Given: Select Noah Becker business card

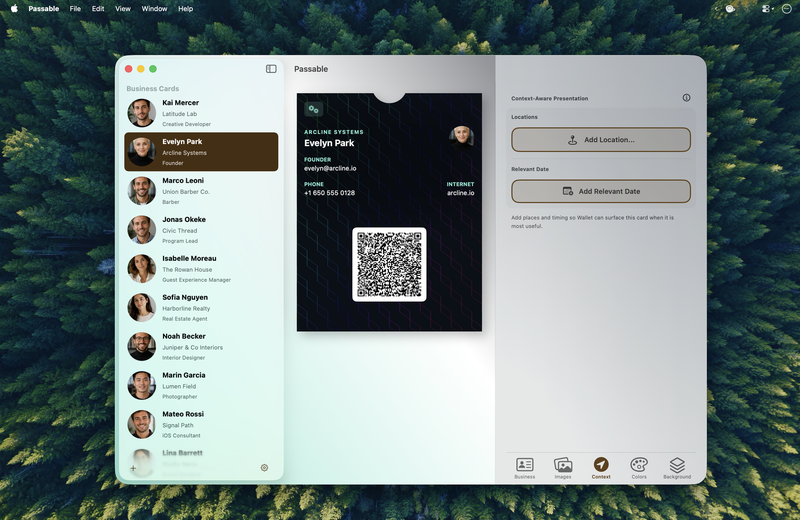Looking at the screenshot, I should pyautogui.click(x=201, y=346).
